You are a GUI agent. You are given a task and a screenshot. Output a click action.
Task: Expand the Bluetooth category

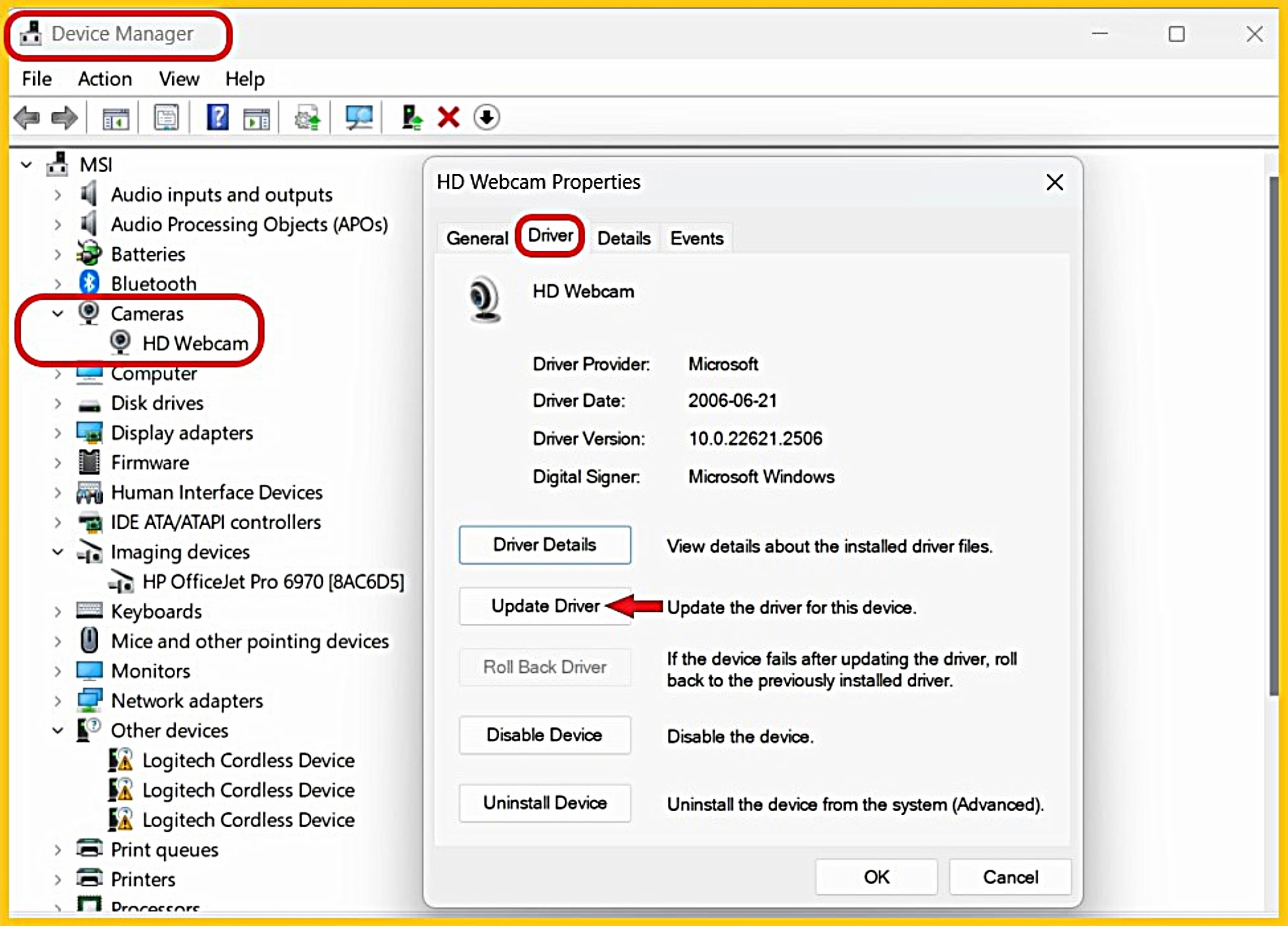click(x=57, y=284)
